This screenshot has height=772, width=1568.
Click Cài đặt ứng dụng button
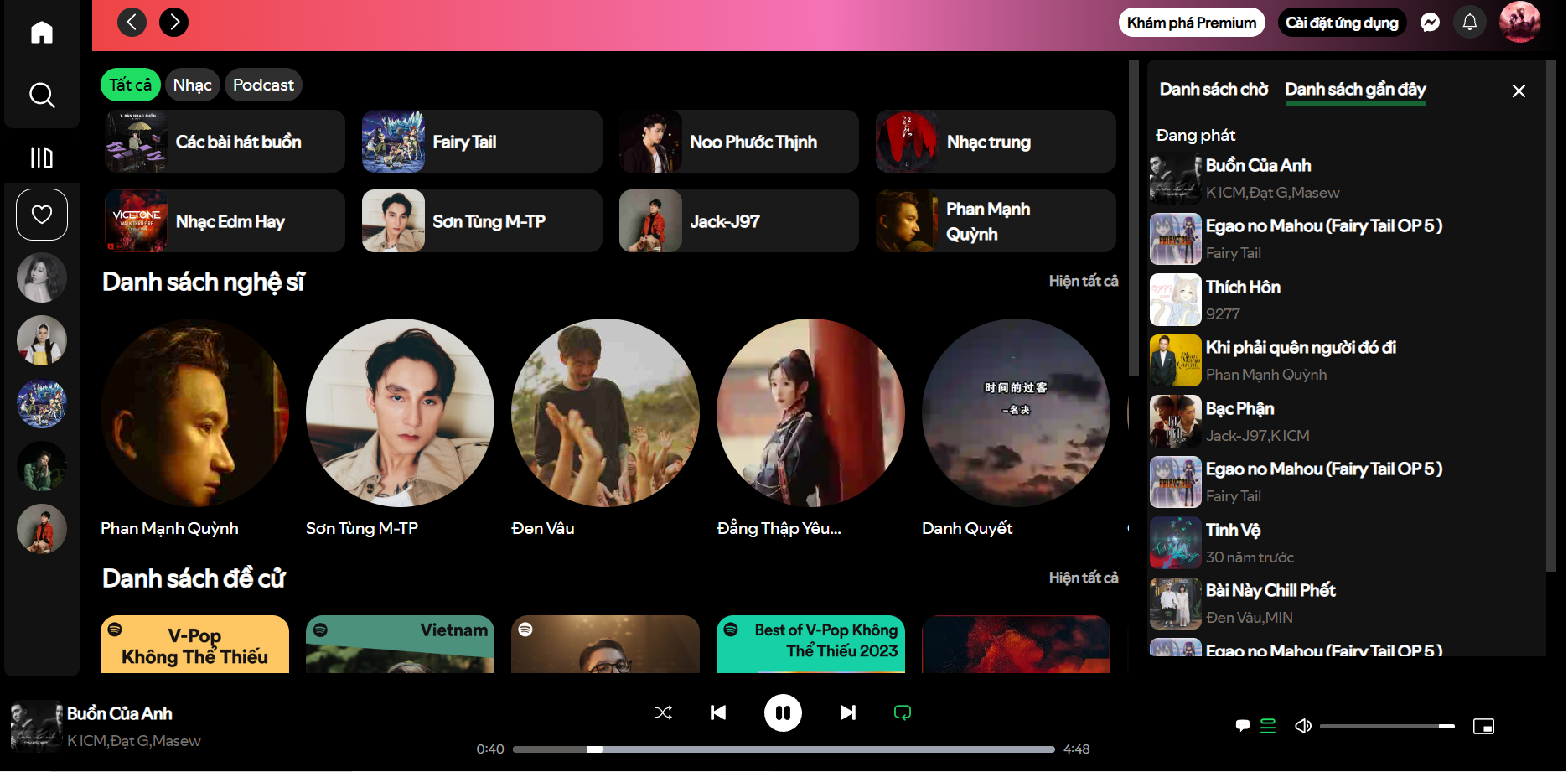1342,23
